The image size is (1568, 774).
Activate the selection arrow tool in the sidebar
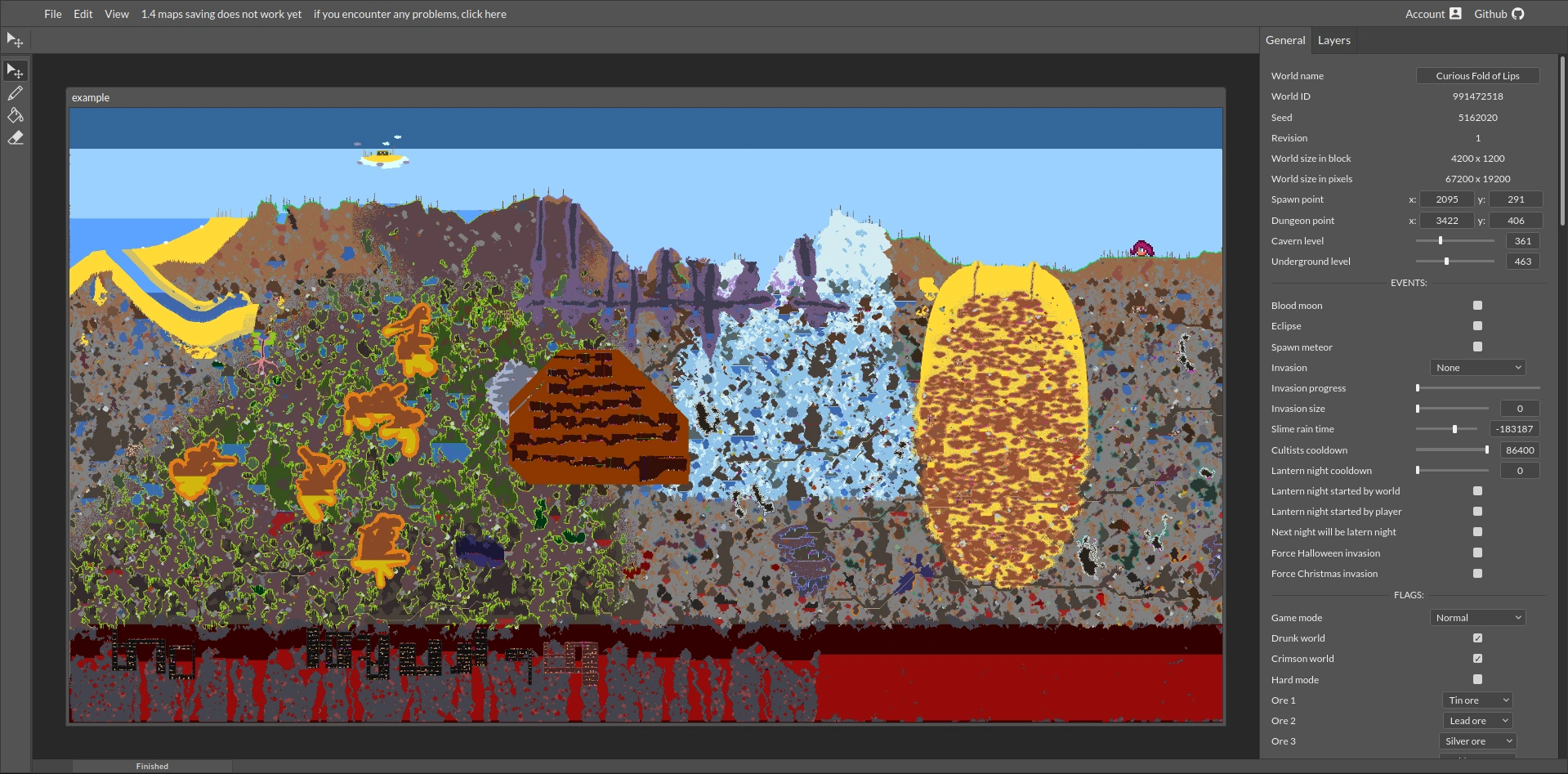coord(15,70)
